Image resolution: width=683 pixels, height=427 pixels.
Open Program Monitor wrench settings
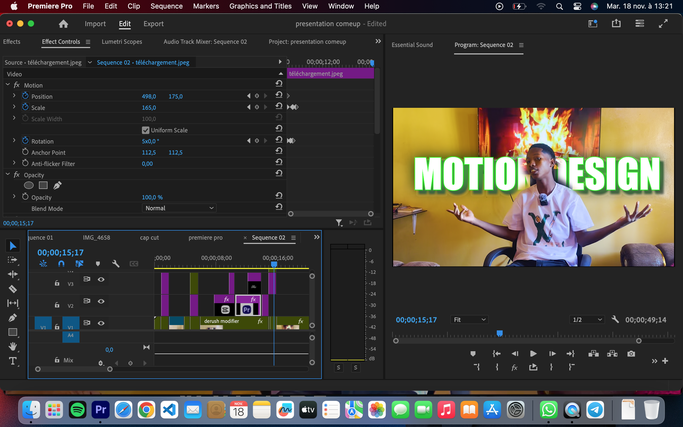tap(614, 319)
